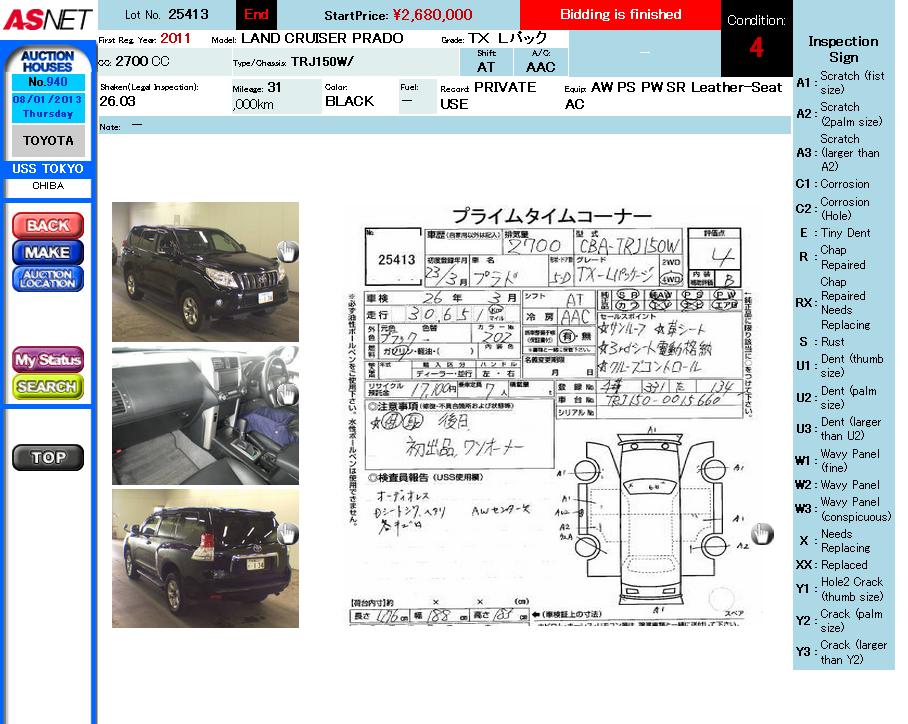Click the USS TOKYO auction label
The width and height of the screenshot is (908, 724).
click(48, 169)
